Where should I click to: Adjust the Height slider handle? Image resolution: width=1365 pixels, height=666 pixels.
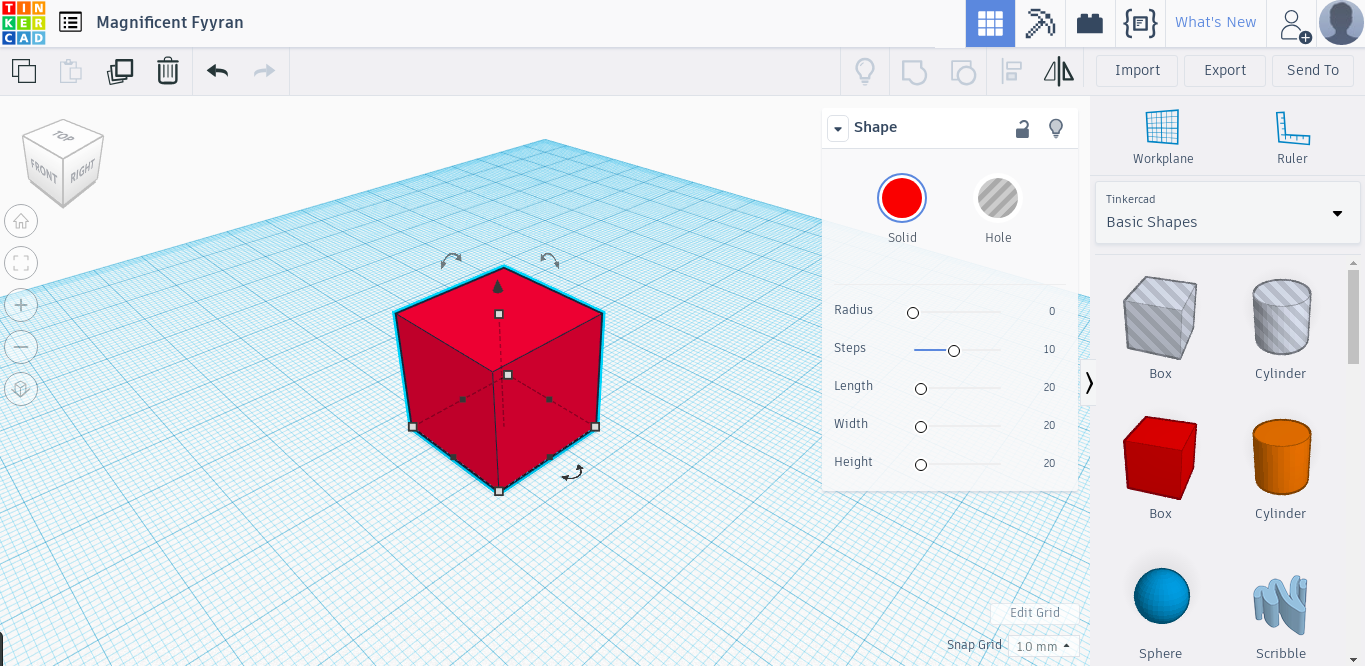(x=921, y=465)
